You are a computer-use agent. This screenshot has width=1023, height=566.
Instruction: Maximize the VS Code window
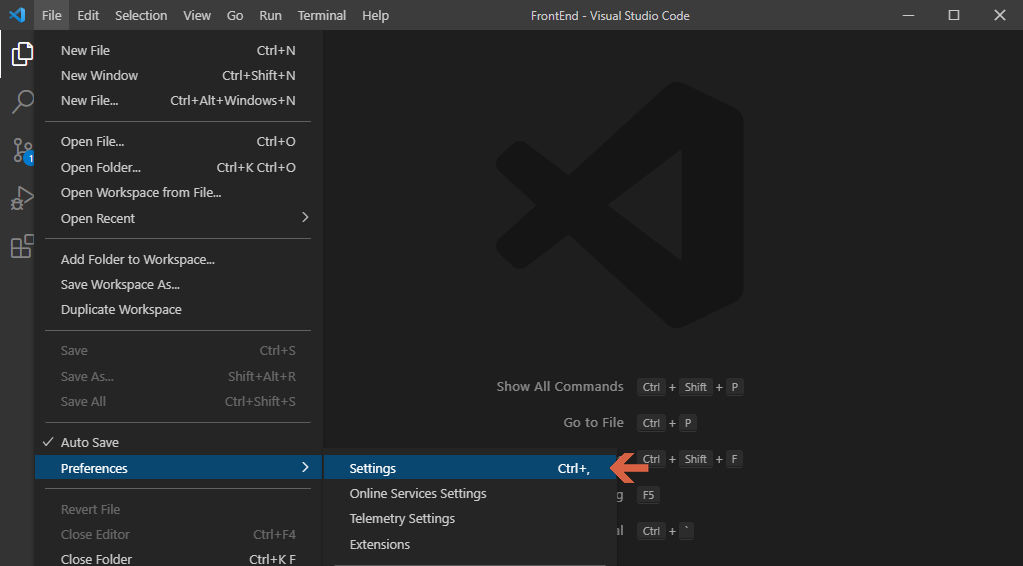[x=954, y=15]
